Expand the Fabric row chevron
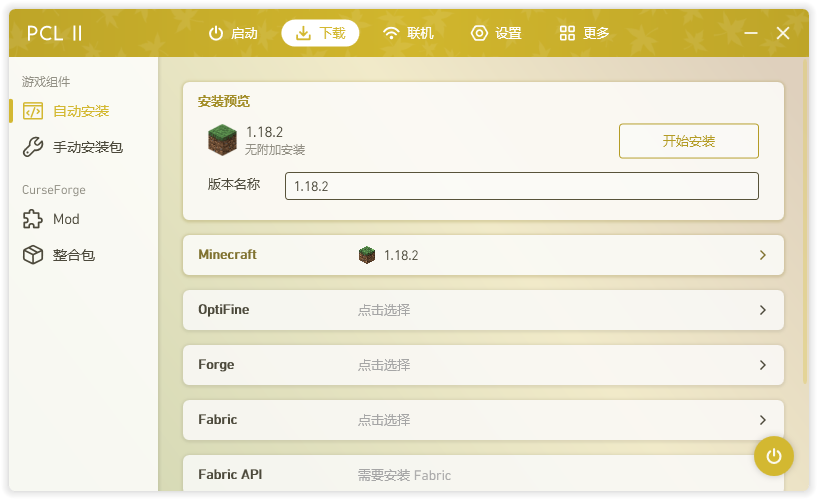Image resolution: width=818 pixels, height=500 pixels. (763, 420)
